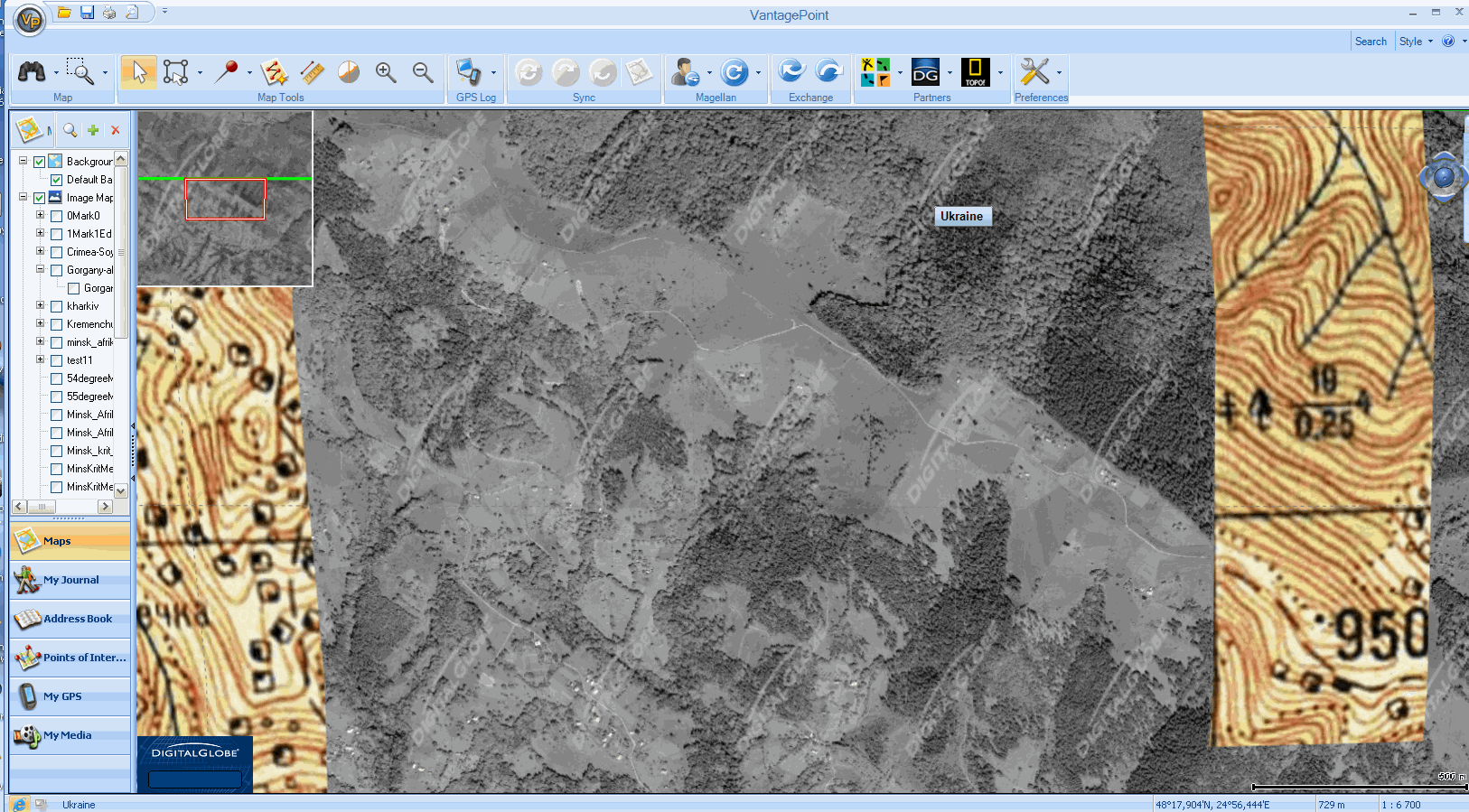Click the overview map thumbnail

[225, 199]
